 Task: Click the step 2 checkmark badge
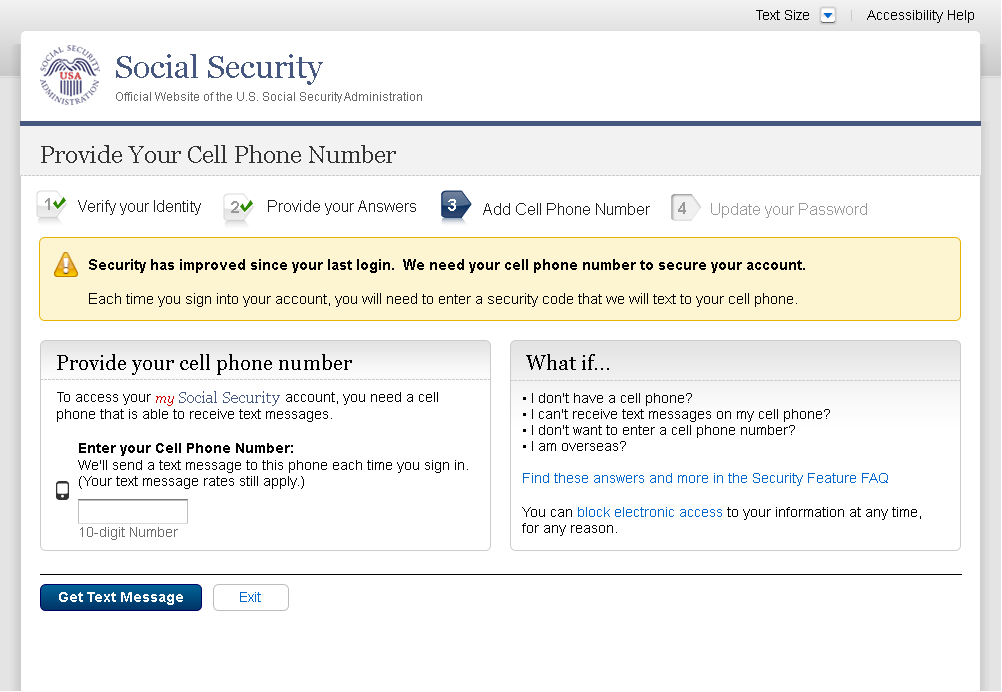click(238, 207)
